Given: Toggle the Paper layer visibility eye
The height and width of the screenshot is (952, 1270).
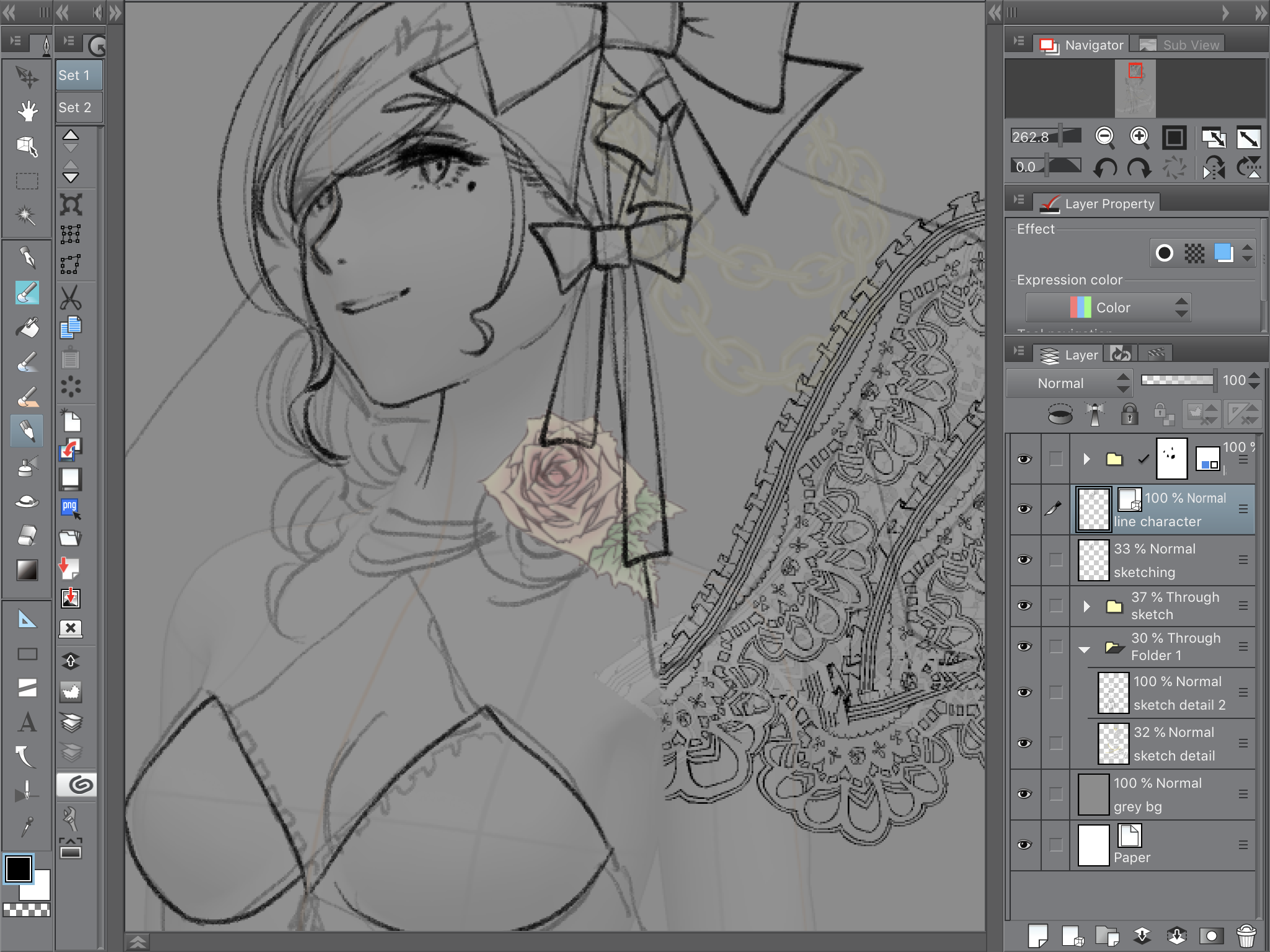Looking at the screenshot, I should [x=1024, y=845].
